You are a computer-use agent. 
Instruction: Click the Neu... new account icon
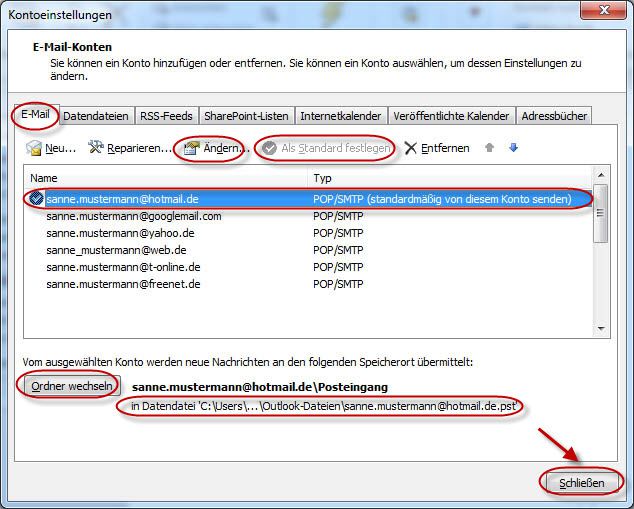pyautogui.click(x=34, y=148)
